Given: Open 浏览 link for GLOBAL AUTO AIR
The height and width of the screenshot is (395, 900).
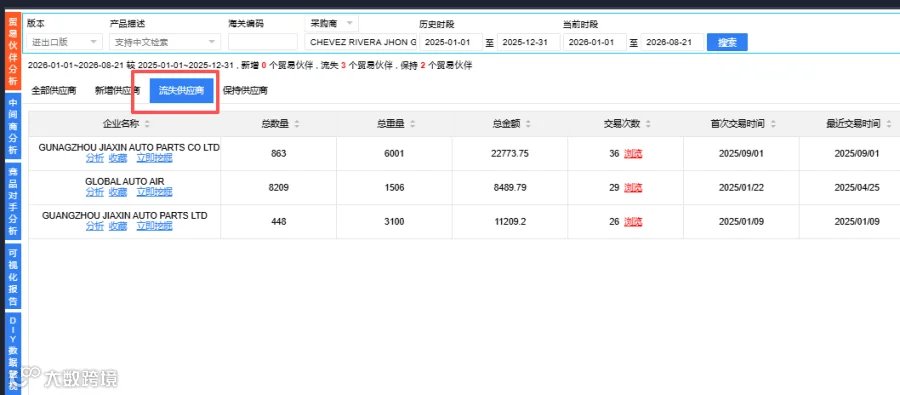Looking at the screenshot, I should 633,188.
